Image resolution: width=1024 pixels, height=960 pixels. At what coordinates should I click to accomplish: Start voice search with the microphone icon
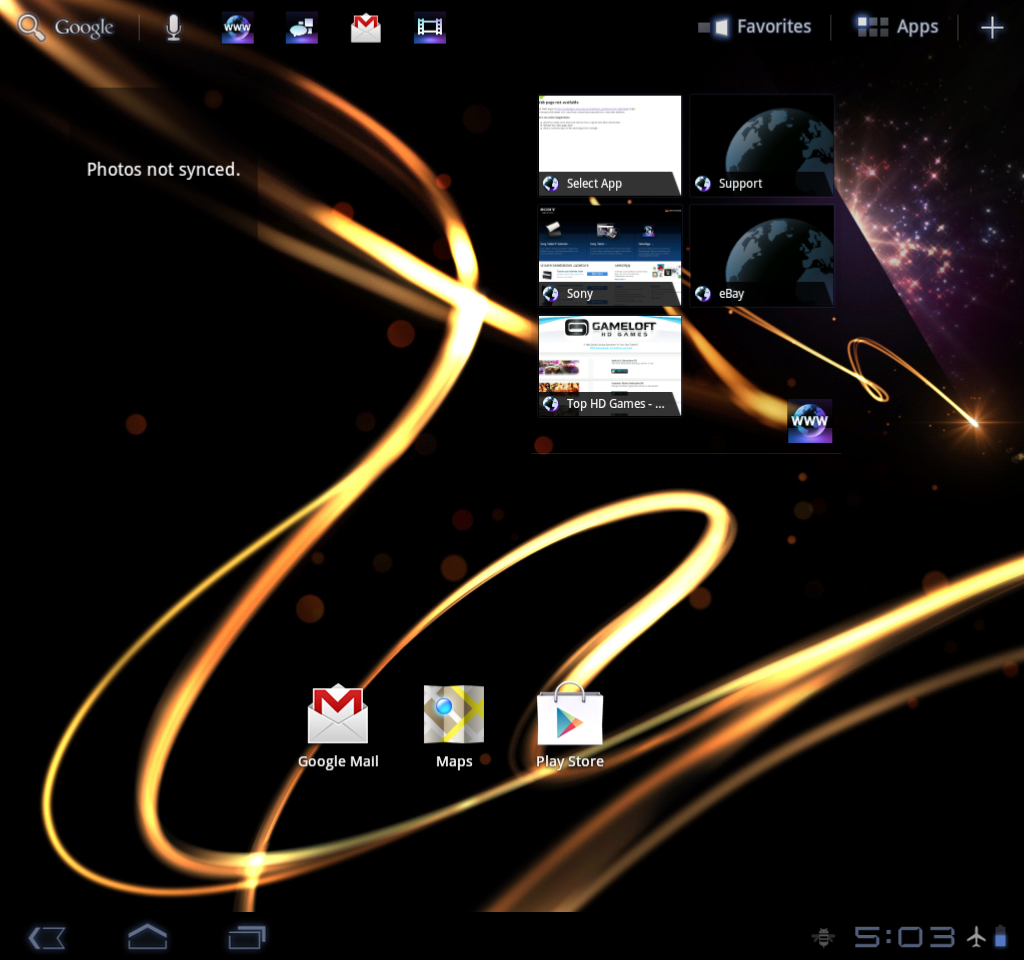[x=173, y=27]
